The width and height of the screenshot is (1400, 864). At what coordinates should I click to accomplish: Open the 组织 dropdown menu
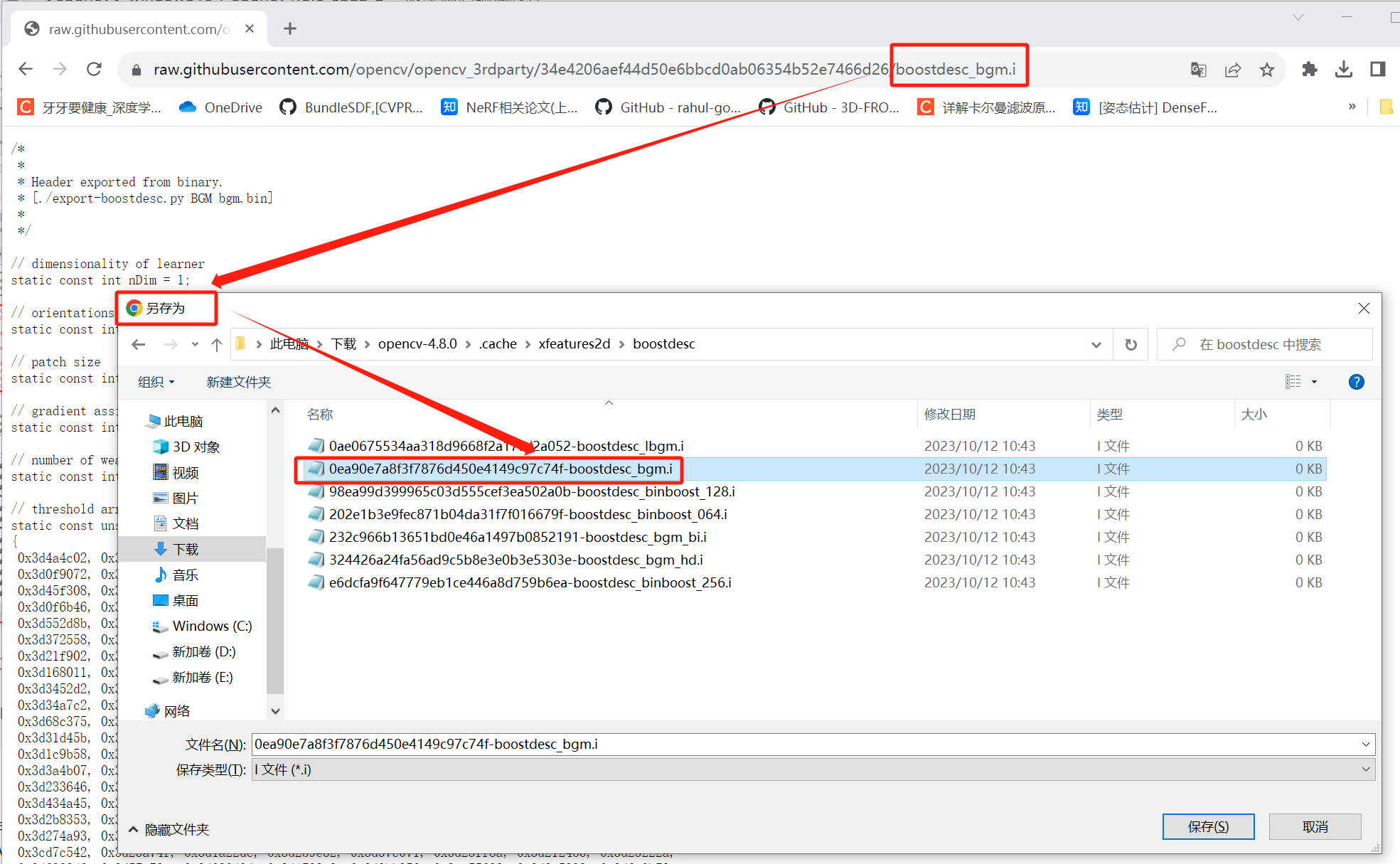pyautogui.click(x=156, y=382)
